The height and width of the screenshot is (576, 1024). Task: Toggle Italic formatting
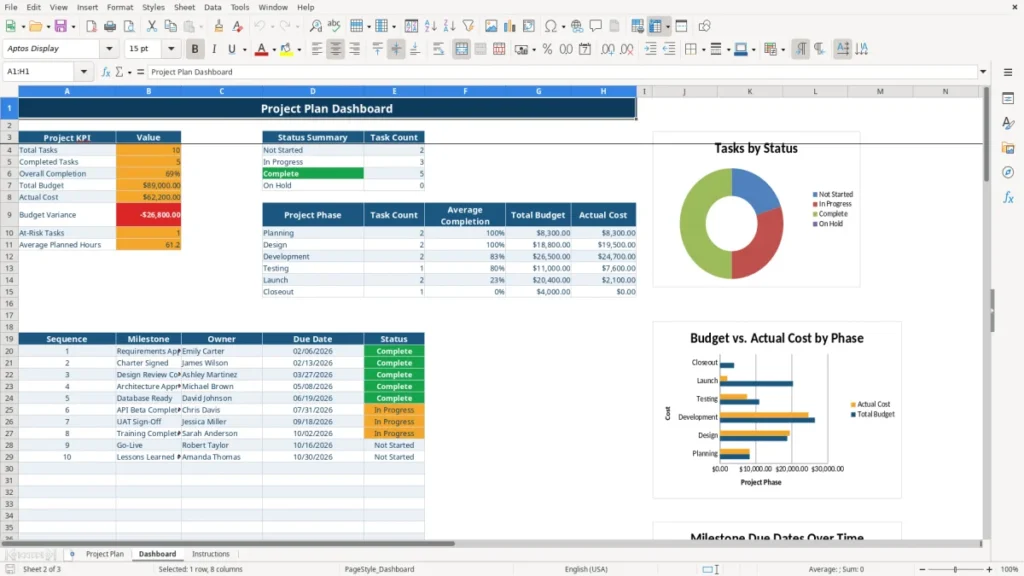point(214,49)
